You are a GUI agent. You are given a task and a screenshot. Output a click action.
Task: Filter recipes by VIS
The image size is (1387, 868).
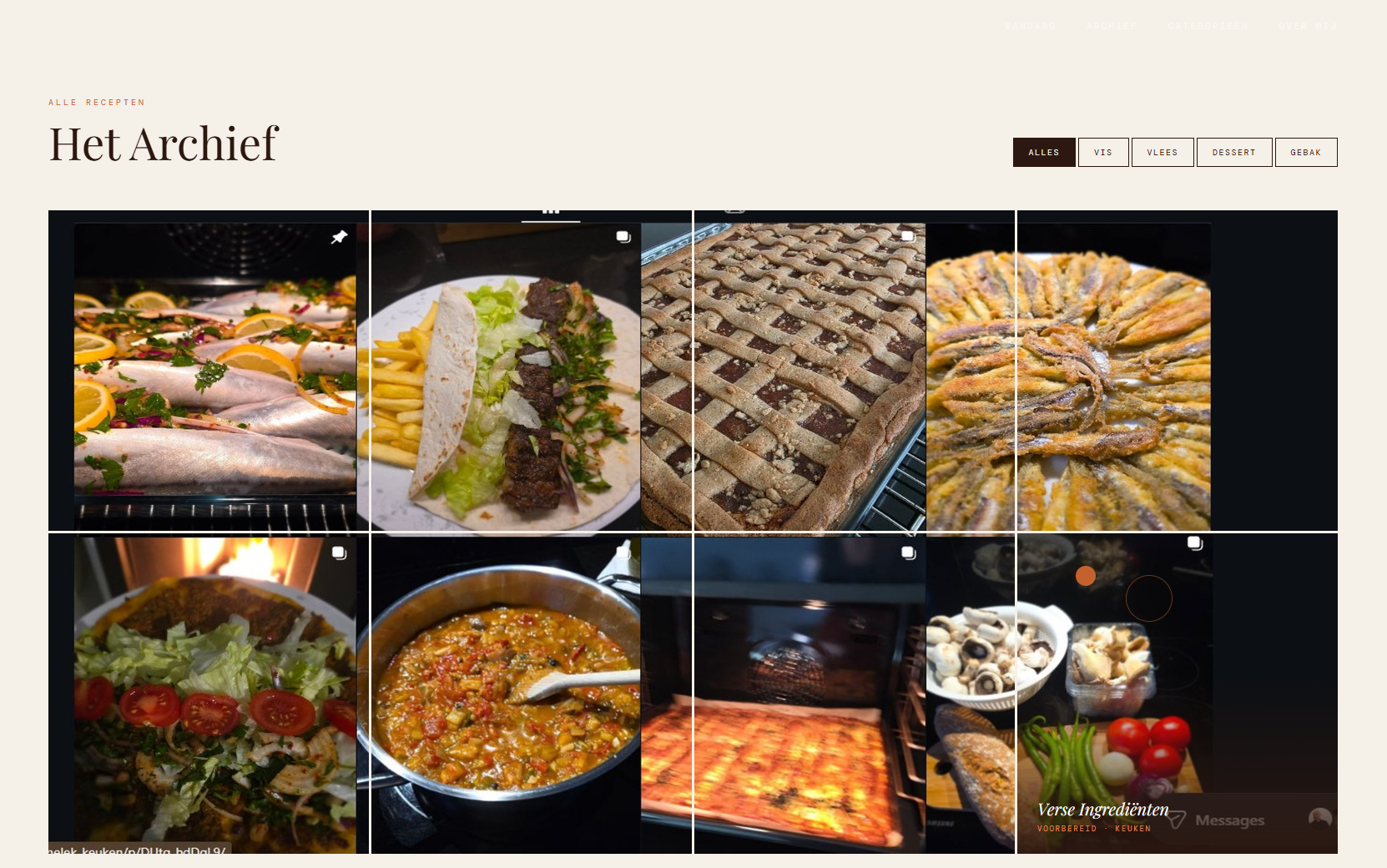pyautogui.click(x=1103, y=152)
